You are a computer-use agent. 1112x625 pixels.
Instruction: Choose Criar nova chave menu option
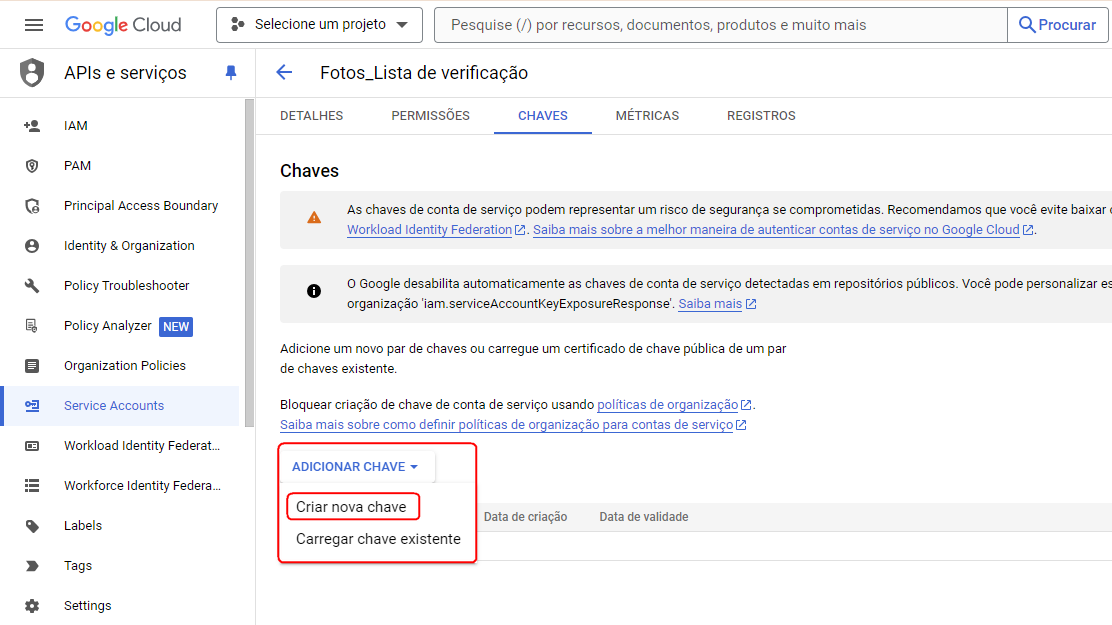click(x=352, y=507)
